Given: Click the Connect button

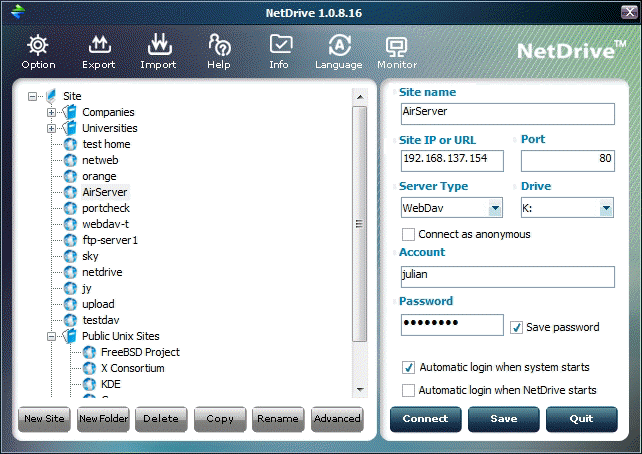Looking at the screenshot, I should (425, 419).
